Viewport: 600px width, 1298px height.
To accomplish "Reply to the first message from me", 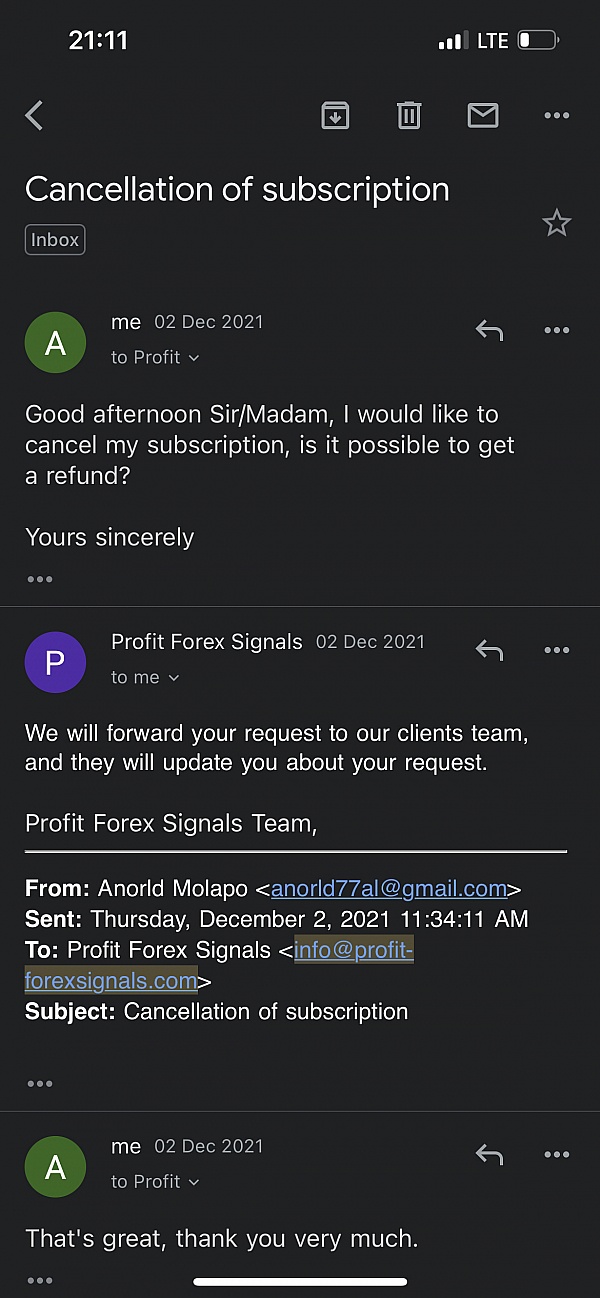I will [x=489, y=330].
